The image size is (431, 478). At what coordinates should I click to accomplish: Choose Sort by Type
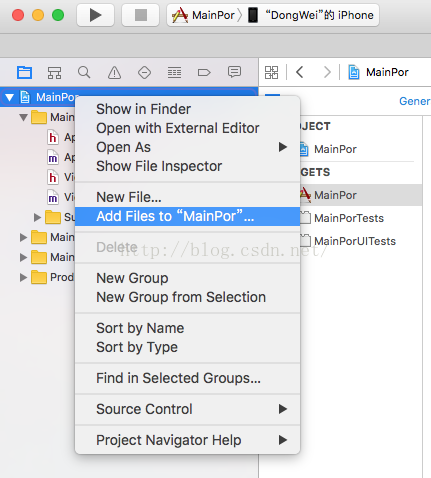click(x=187, y=347)
